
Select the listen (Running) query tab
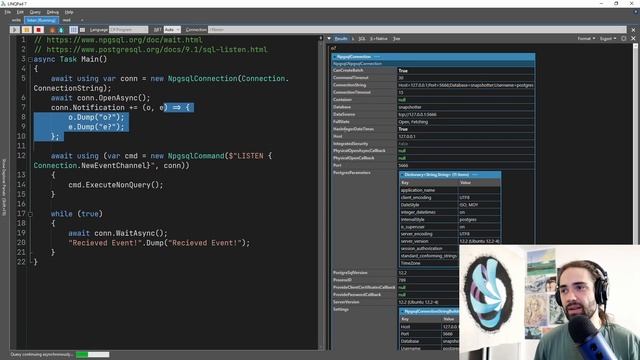[41, 20]
